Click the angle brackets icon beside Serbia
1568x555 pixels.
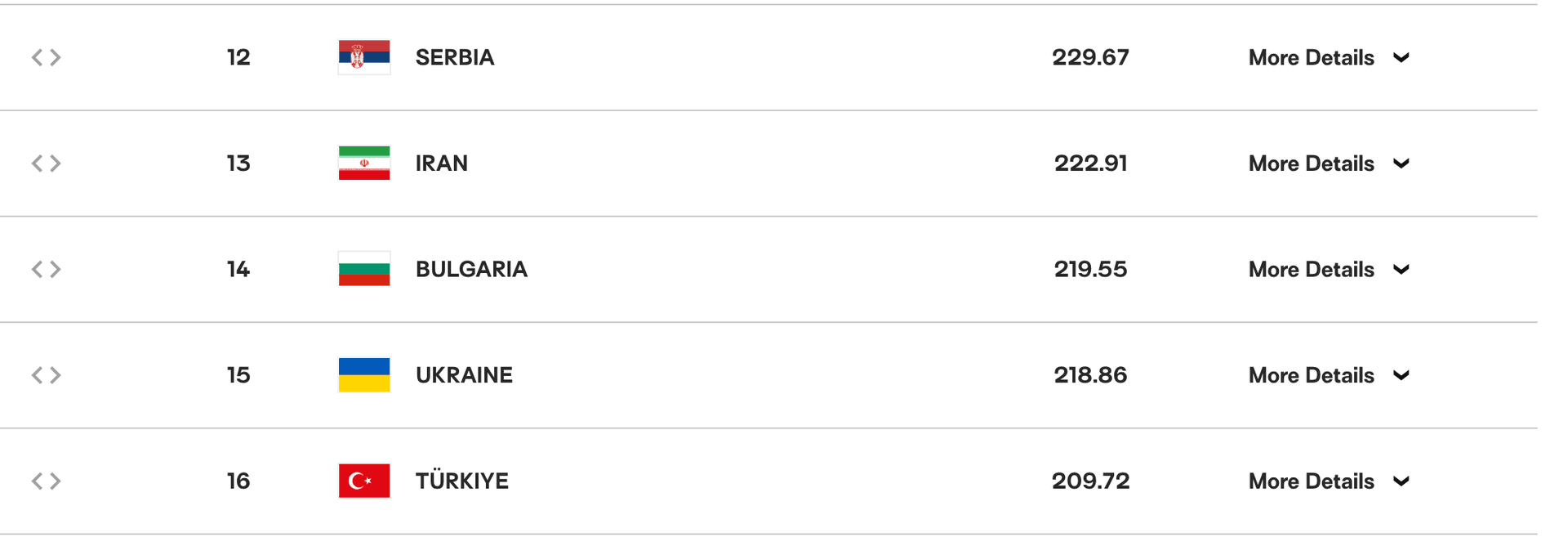click(x=47, y=57)
